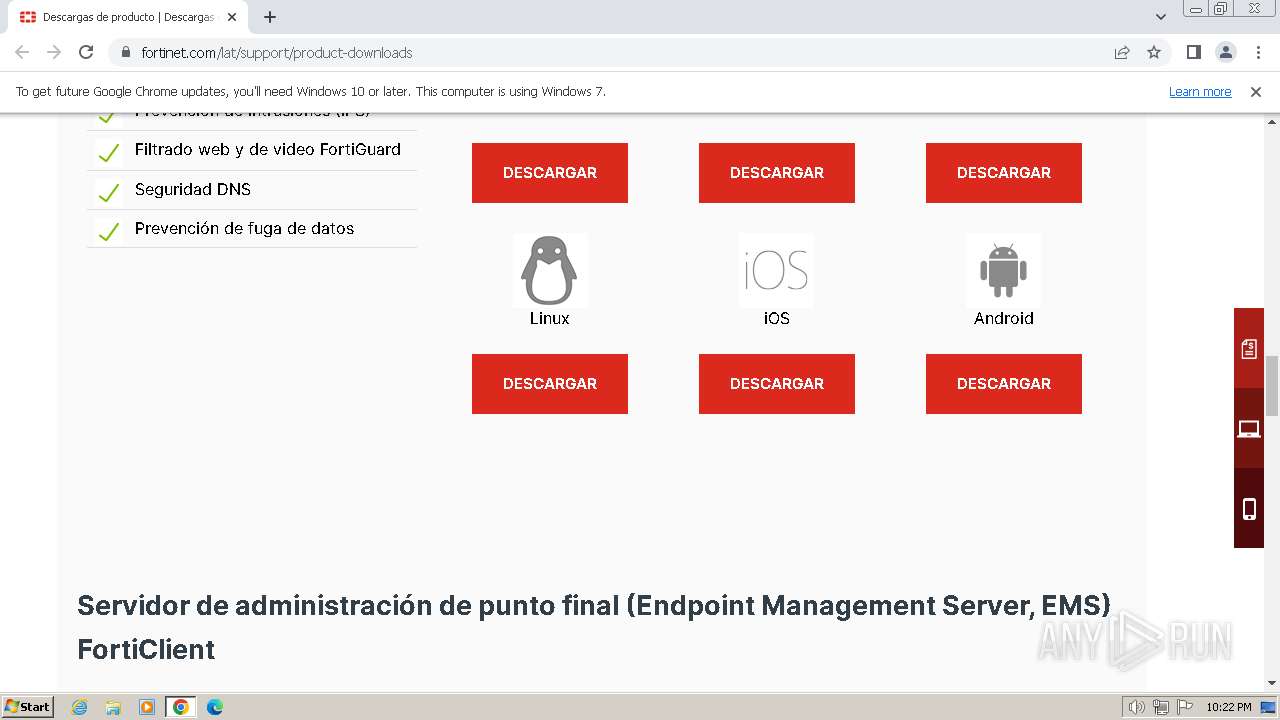Click the Prevención de fuga de datos text

(245, 228)
